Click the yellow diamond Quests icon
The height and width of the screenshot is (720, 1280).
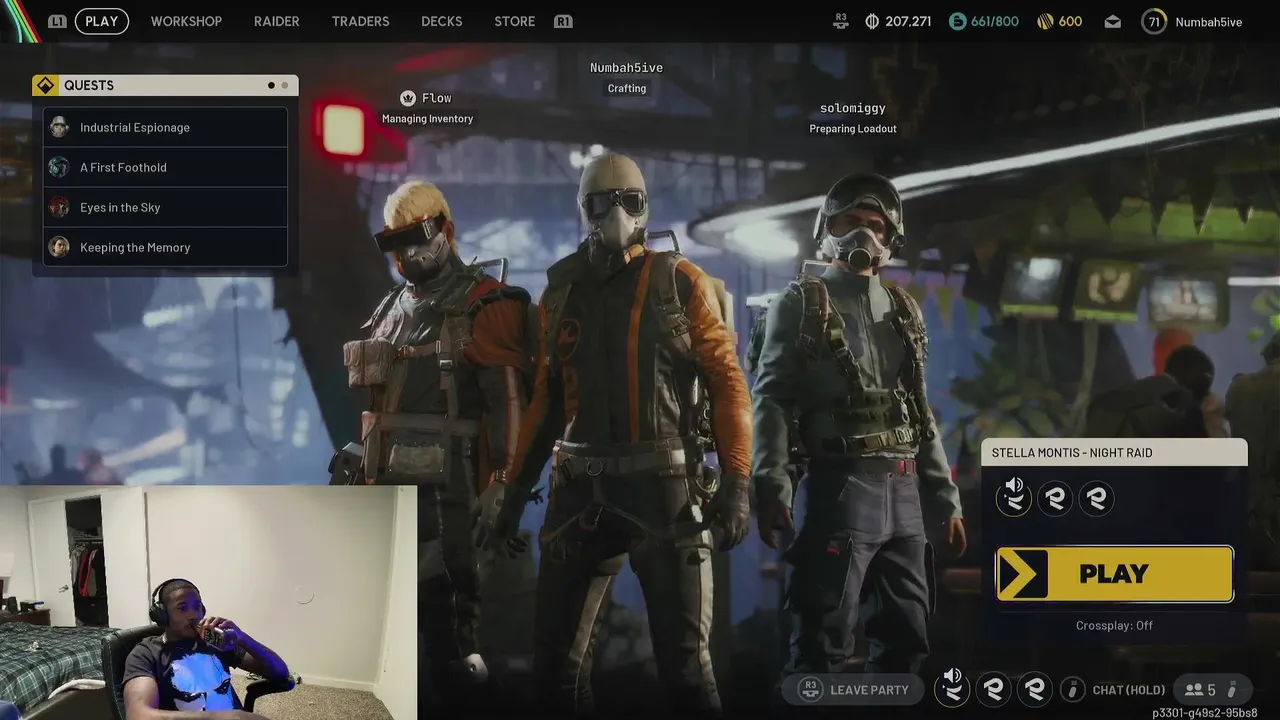[x=45, y=85]
